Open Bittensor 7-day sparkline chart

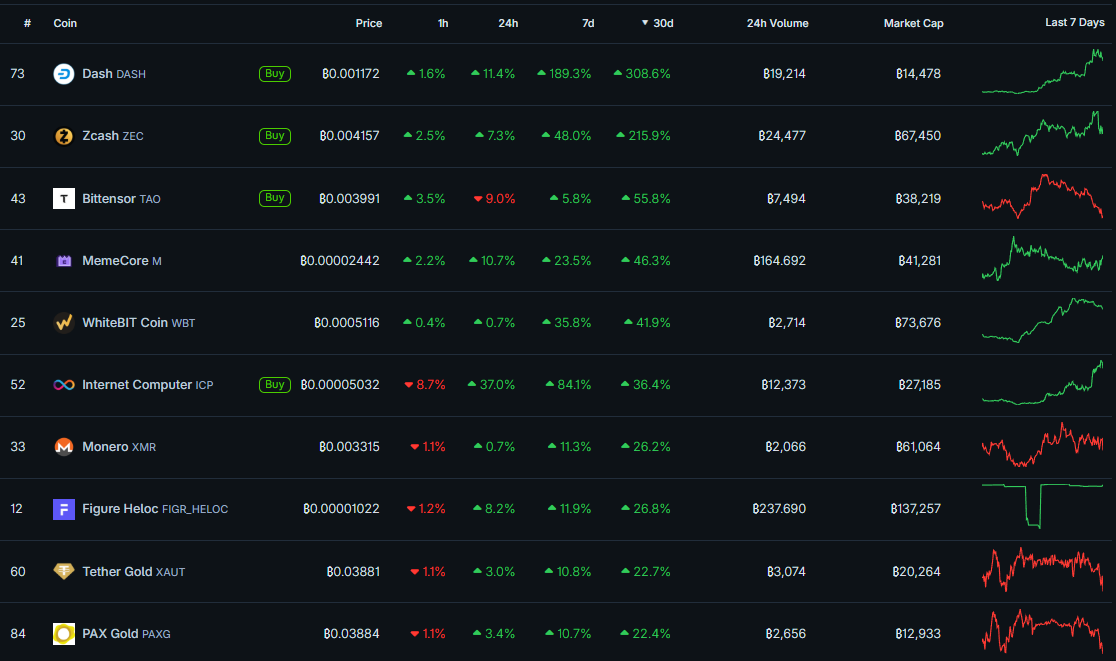(1043, 196)
